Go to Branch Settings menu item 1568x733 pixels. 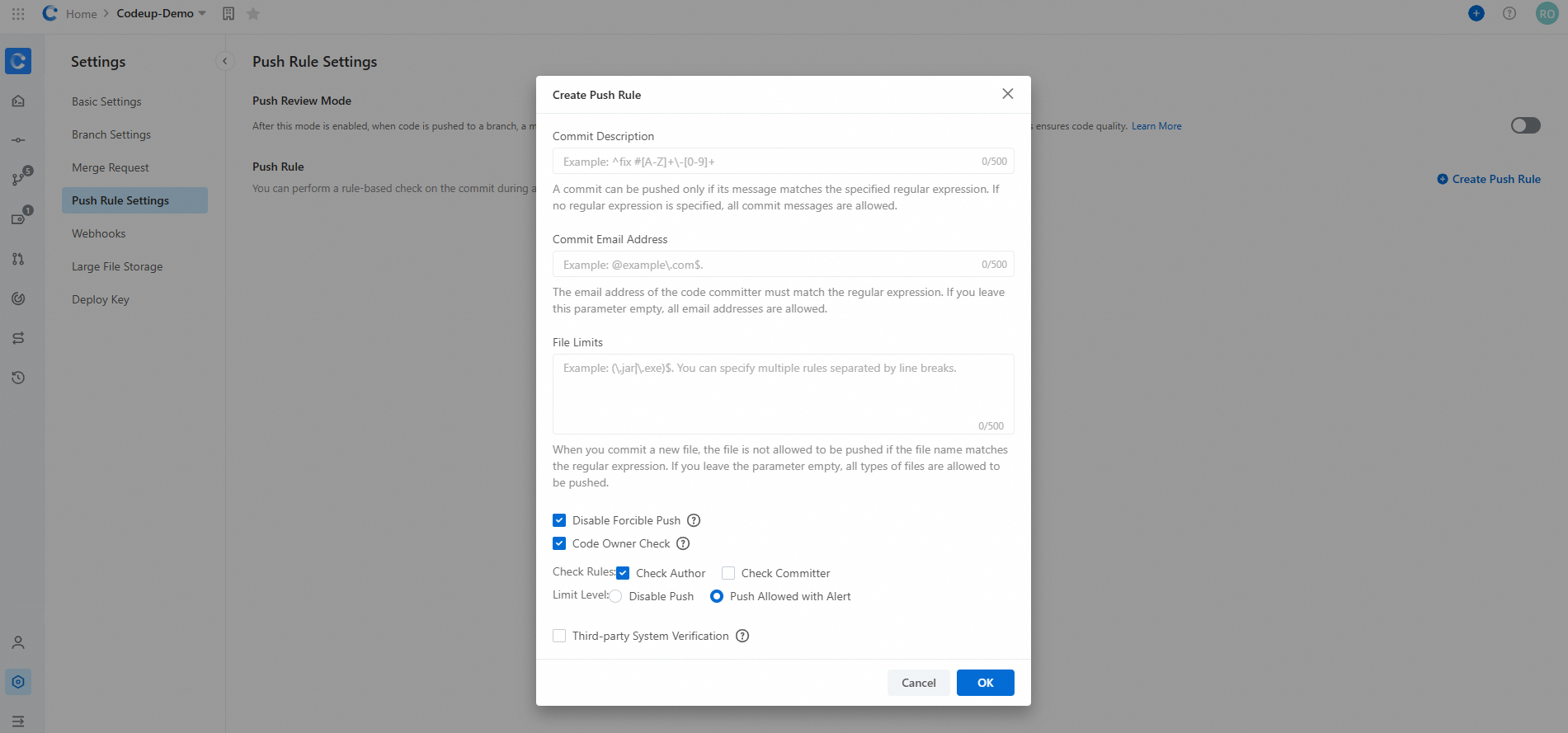point(111,134)
